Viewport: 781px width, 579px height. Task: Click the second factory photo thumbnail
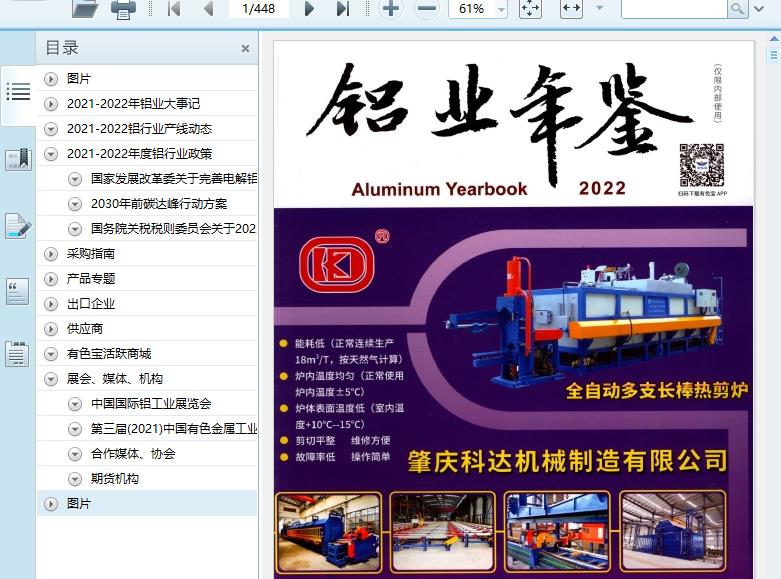[442, 532]
